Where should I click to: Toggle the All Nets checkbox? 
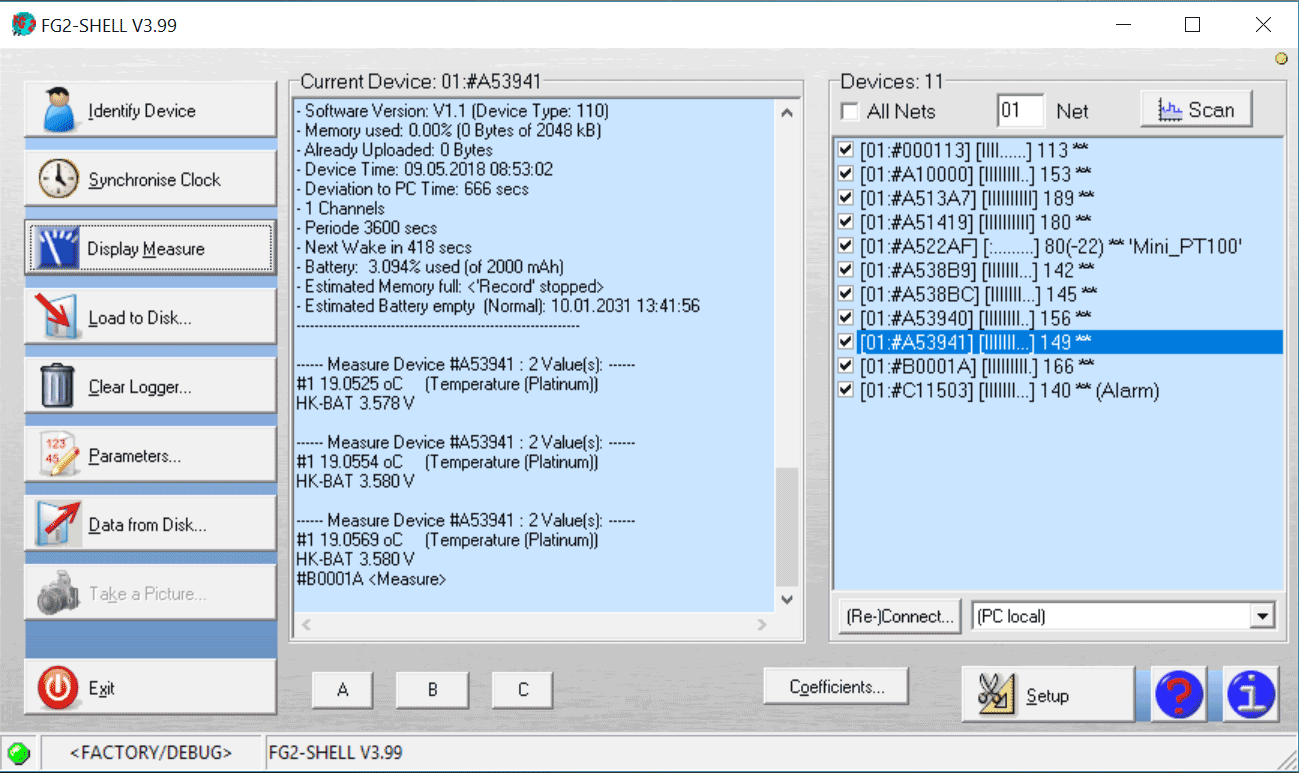coord(848,111)
